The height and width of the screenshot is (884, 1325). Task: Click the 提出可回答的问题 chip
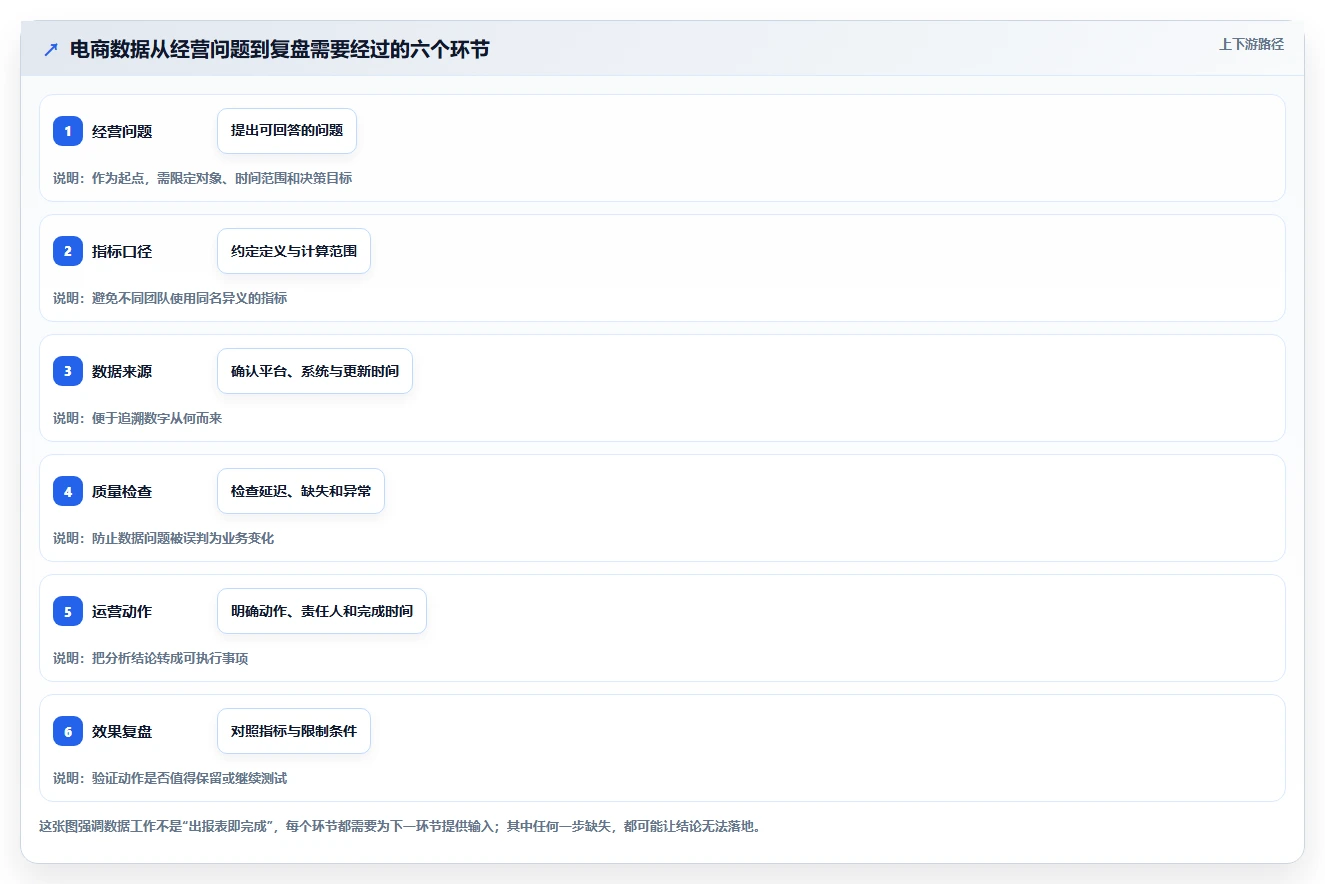287,131
